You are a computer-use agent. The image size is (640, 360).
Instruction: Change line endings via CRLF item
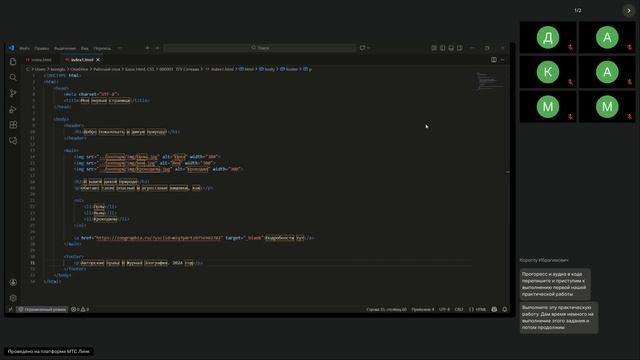pos(459,309)
